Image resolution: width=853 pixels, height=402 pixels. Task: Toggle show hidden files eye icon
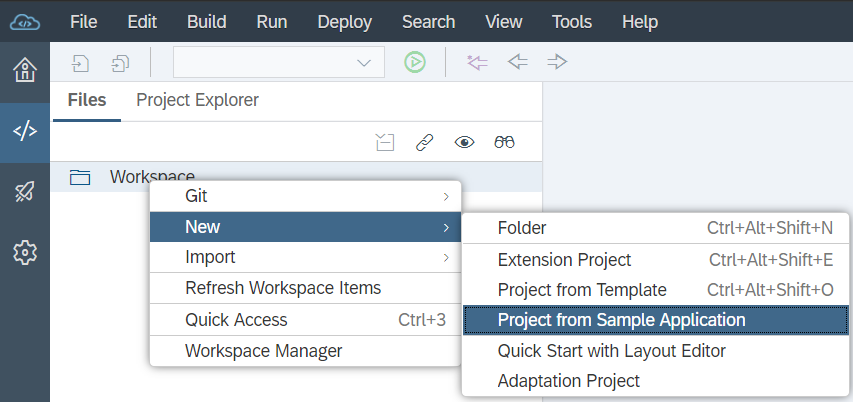(x=464, y=143)
